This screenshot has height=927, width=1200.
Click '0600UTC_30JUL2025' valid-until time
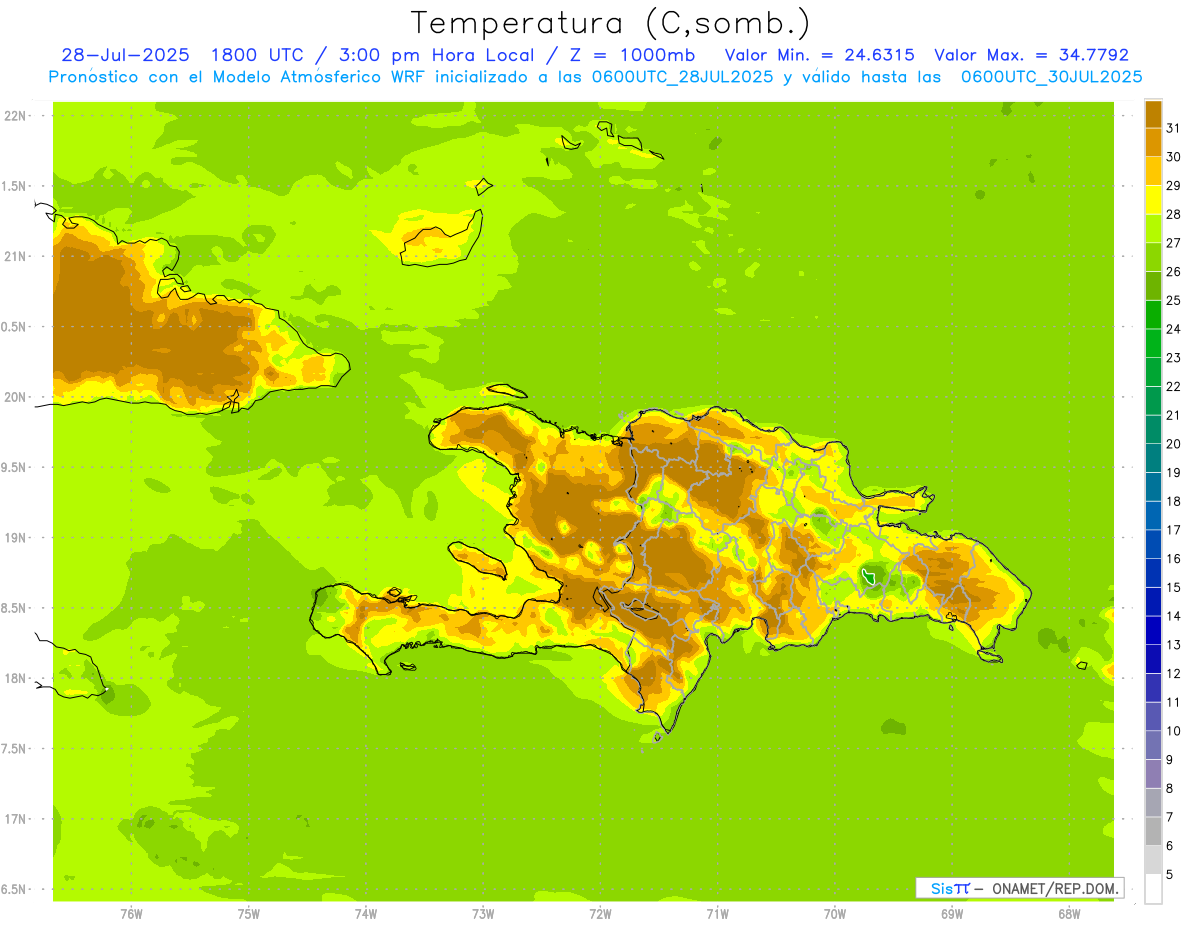tap(1052, 77)
